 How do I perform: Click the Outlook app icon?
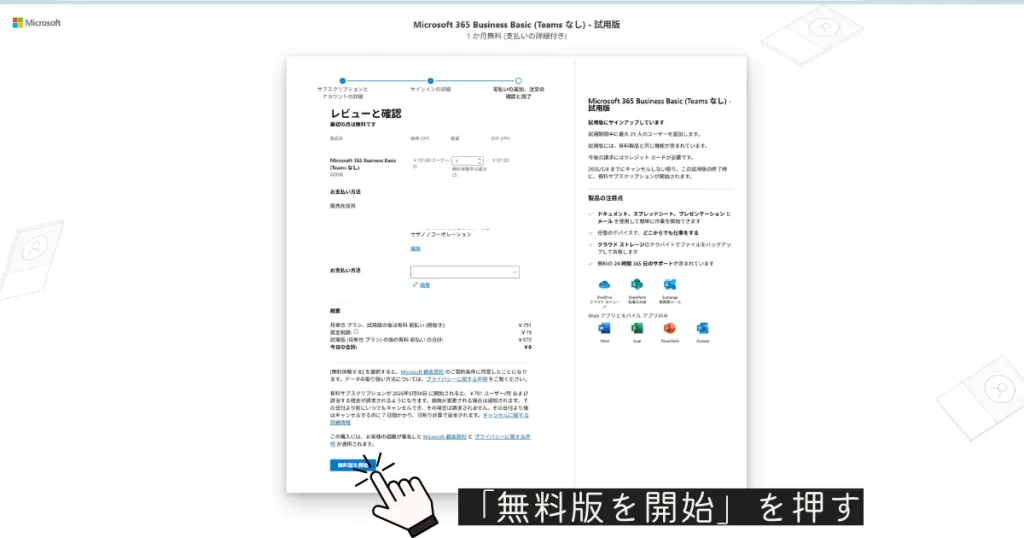[x=702, y=329]
